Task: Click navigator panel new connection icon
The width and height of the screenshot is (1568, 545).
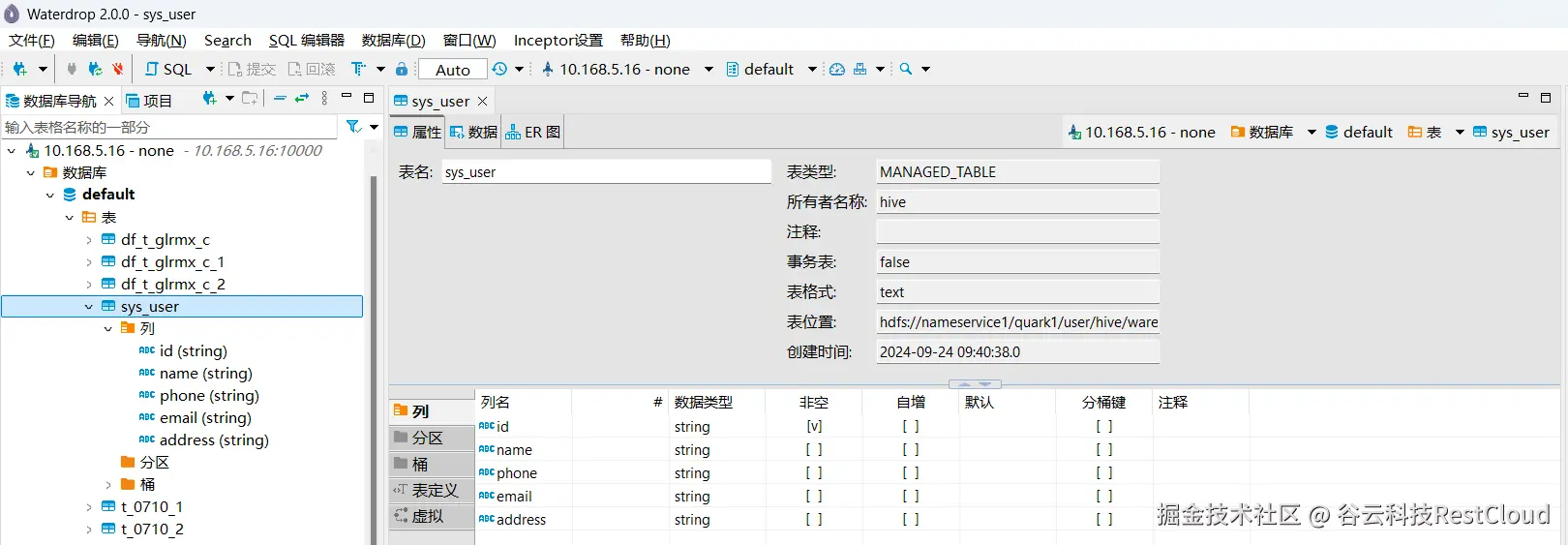Action: [209, 98]
